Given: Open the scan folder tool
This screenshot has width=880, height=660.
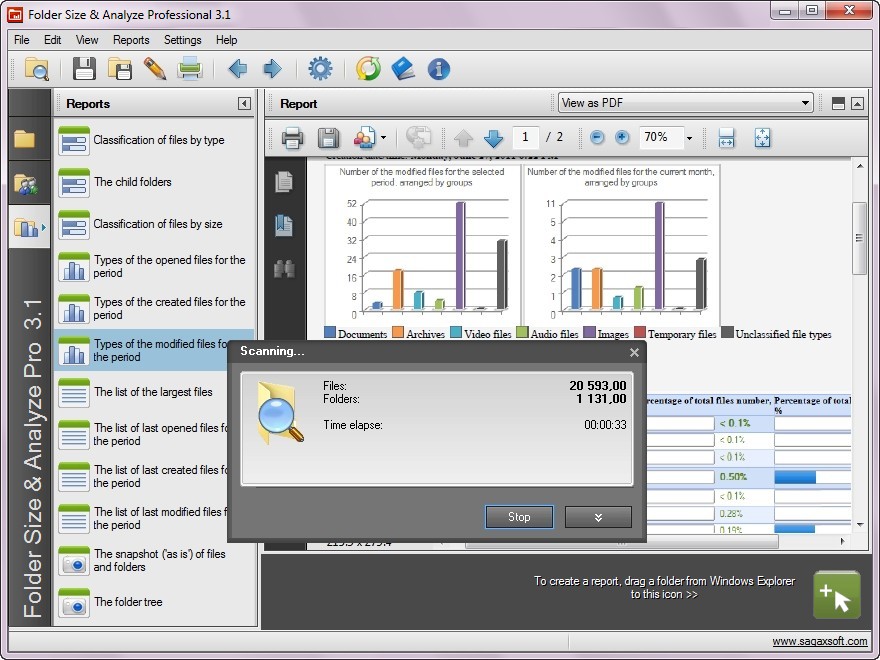Looking at the screenshot, I should (x=36, y=69).
